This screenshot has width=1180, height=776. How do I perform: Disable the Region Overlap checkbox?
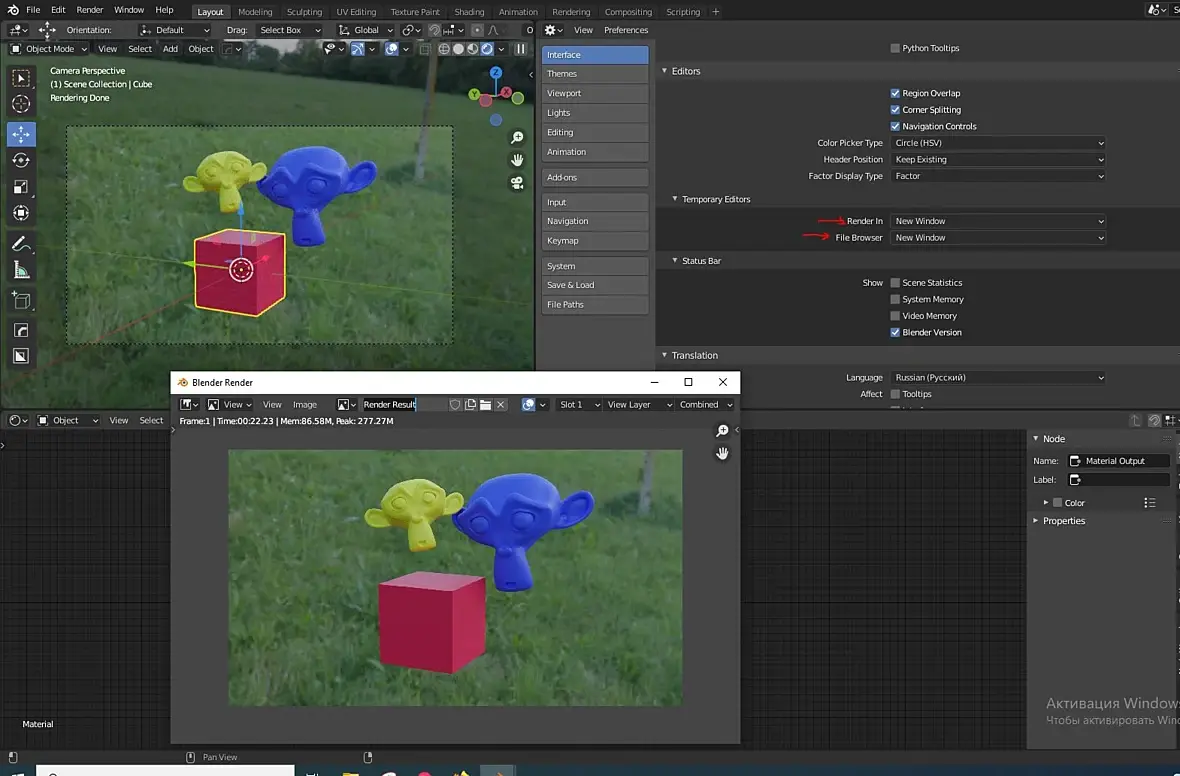click(x=895, y=93)
